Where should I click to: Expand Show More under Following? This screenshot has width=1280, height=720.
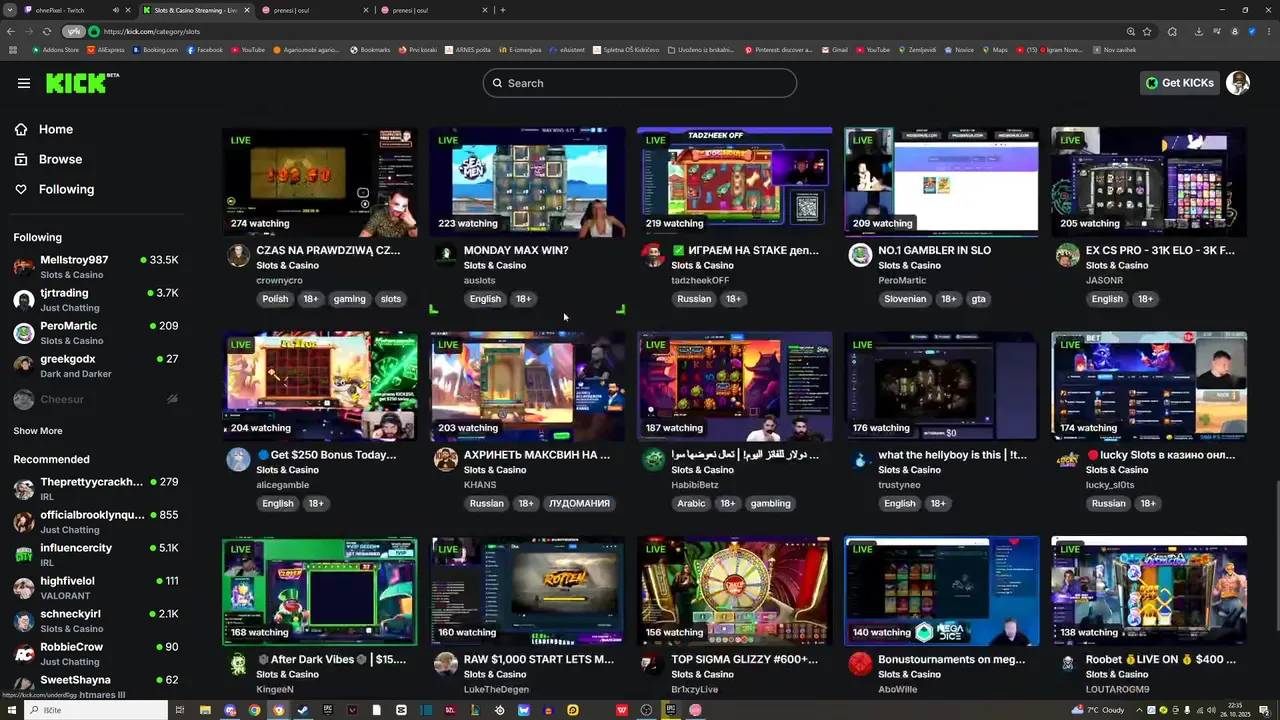click(x=38, y=431)
